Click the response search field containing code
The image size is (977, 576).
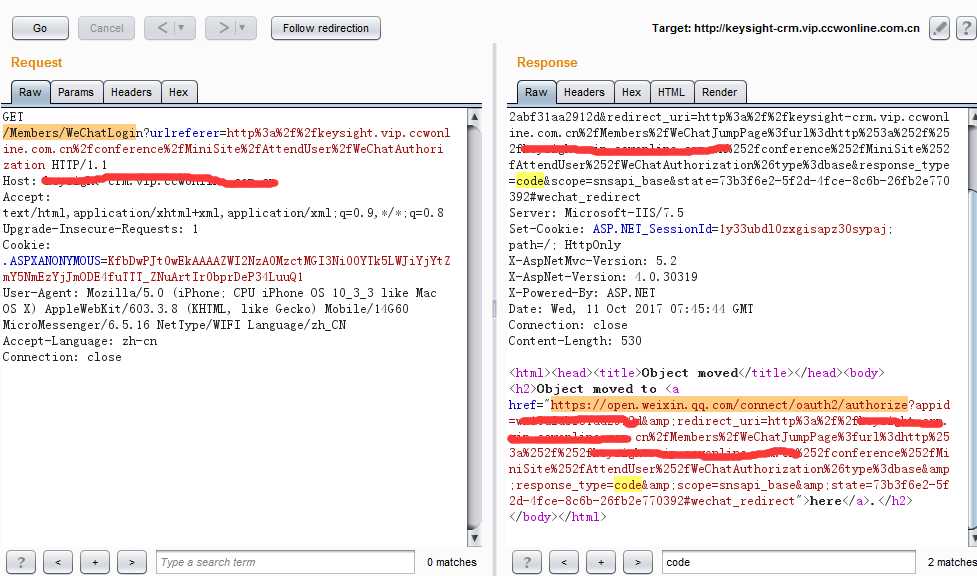pos(789,562)
